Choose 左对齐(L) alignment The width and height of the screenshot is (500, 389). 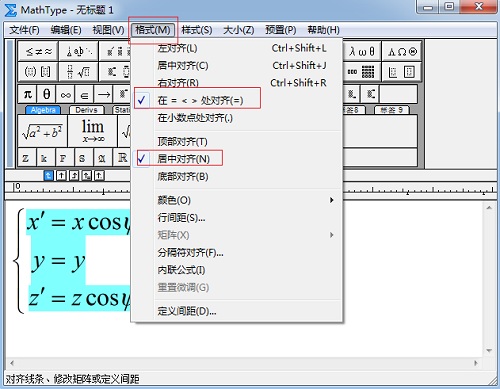tap(237, 48)
